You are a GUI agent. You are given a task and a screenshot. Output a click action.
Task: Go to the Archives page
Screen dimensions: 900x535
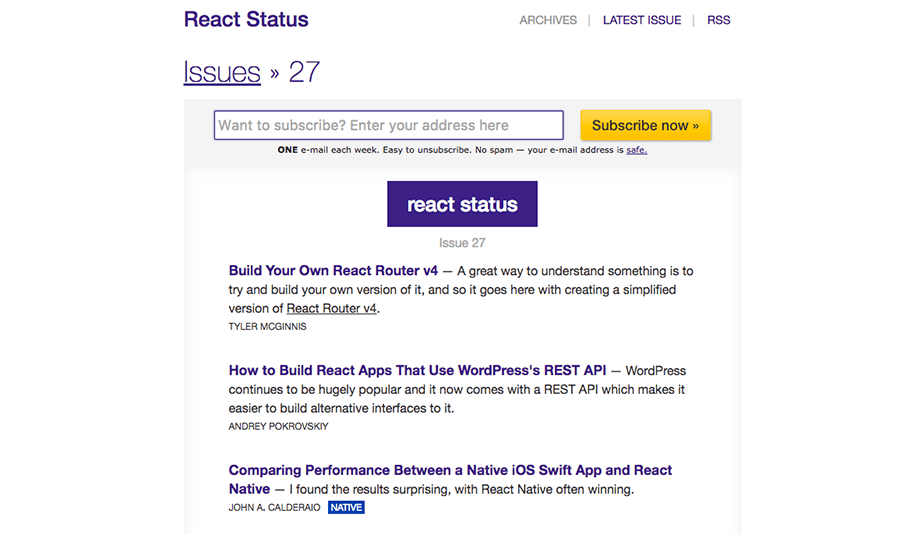pos(548,20)
